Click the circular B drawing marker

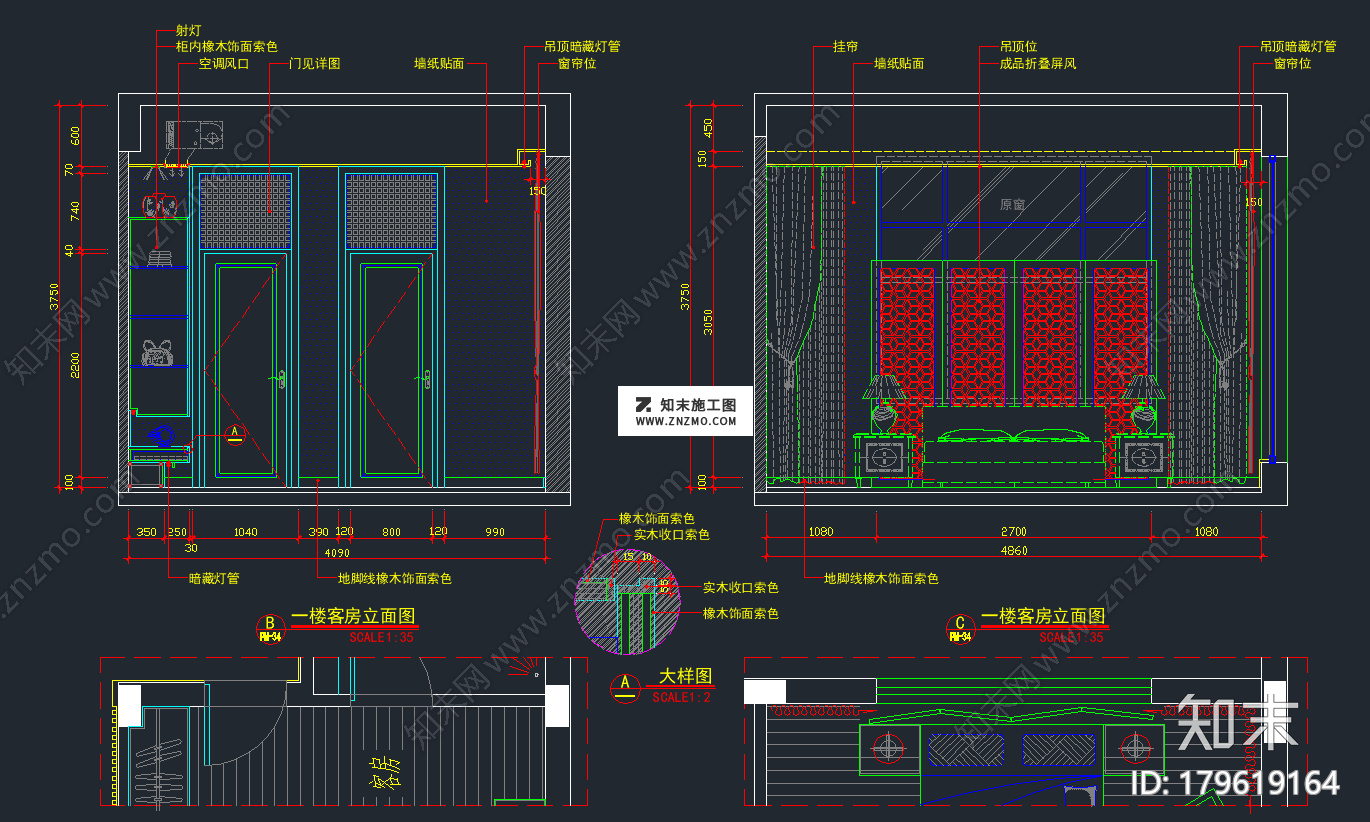point(269,628)
